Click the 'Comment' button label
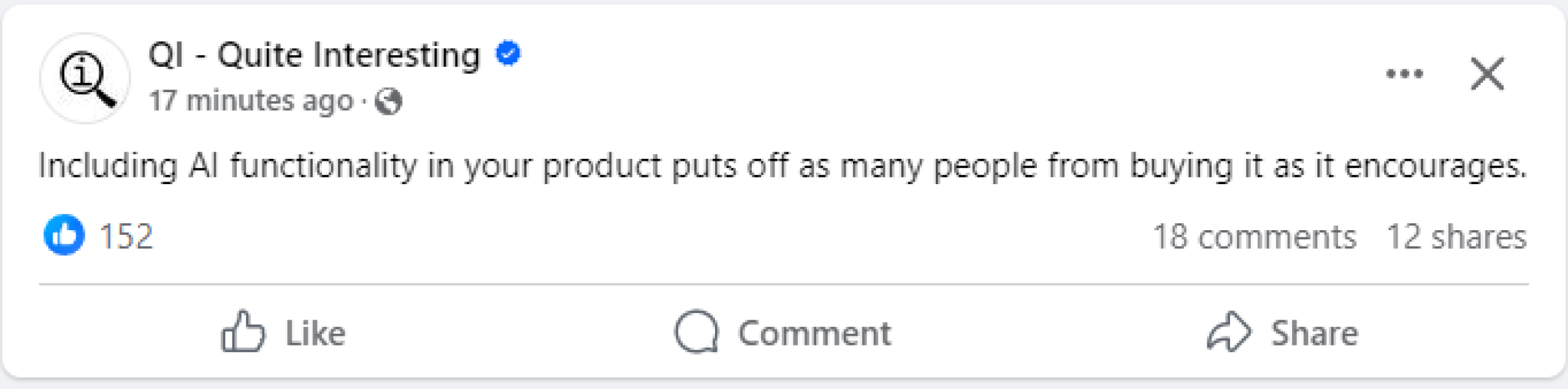Image resolution: width=1568 pixels, height=389 pixels. click(814, 333)
